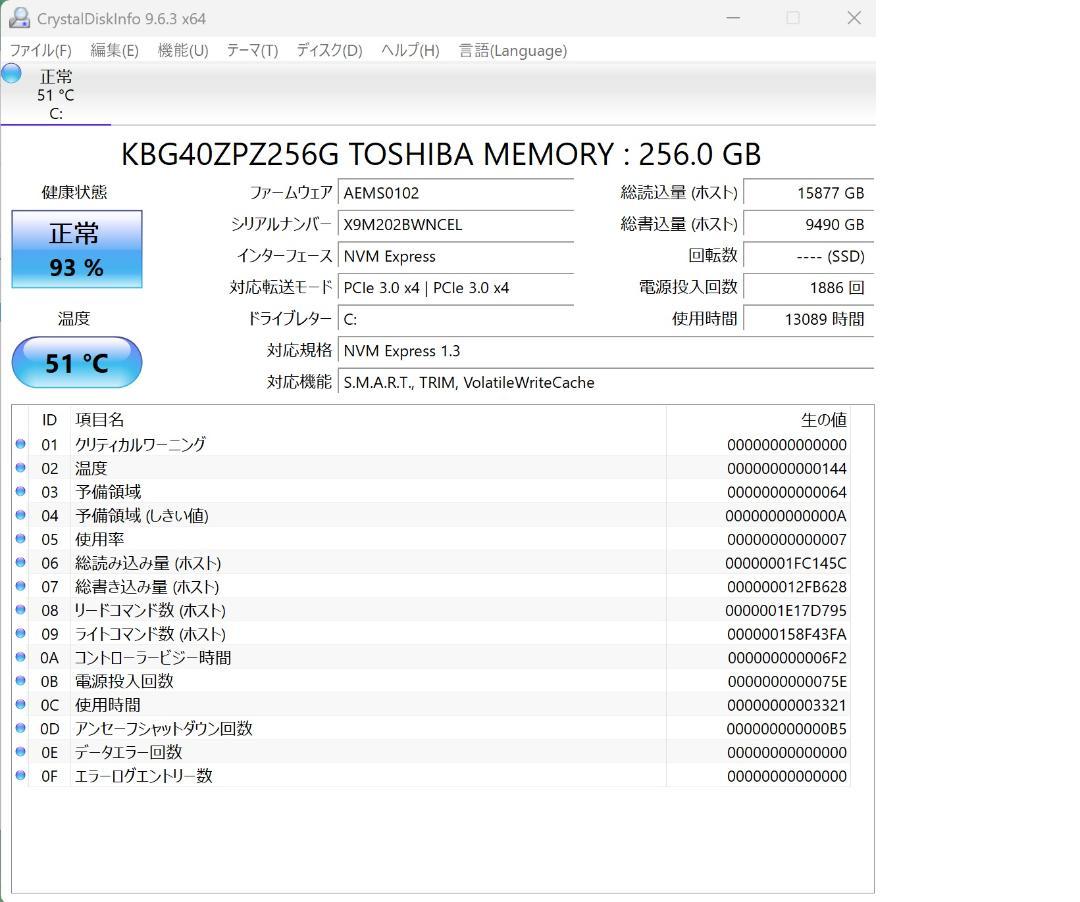Click status dot for row 0F エラーログエントリー数
Image resolution: width=1080 pixels, height=902 pixels.
(21, 775)
